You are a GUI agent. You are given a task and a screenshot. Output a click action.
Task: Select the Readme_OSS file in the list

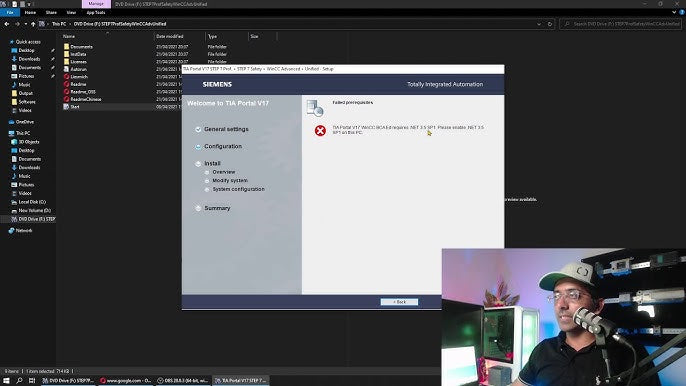pyautogui.click(x=83, y=91)
